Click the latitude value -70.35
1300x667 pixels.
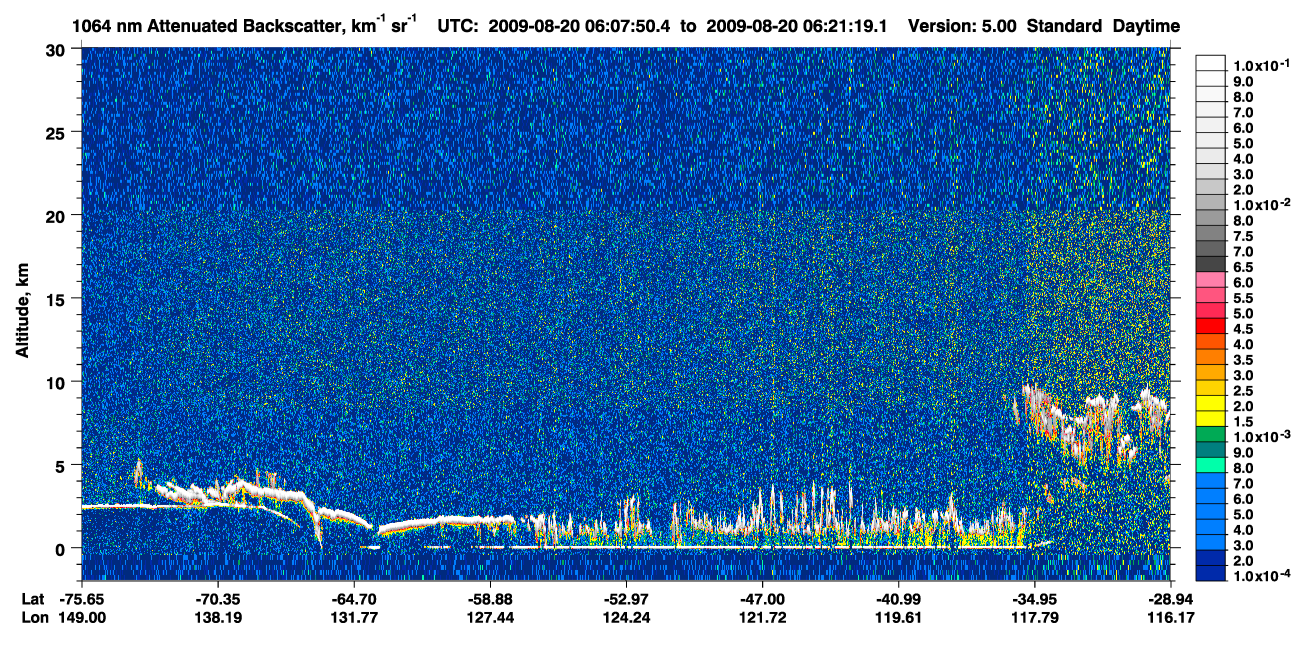(218, 598)
